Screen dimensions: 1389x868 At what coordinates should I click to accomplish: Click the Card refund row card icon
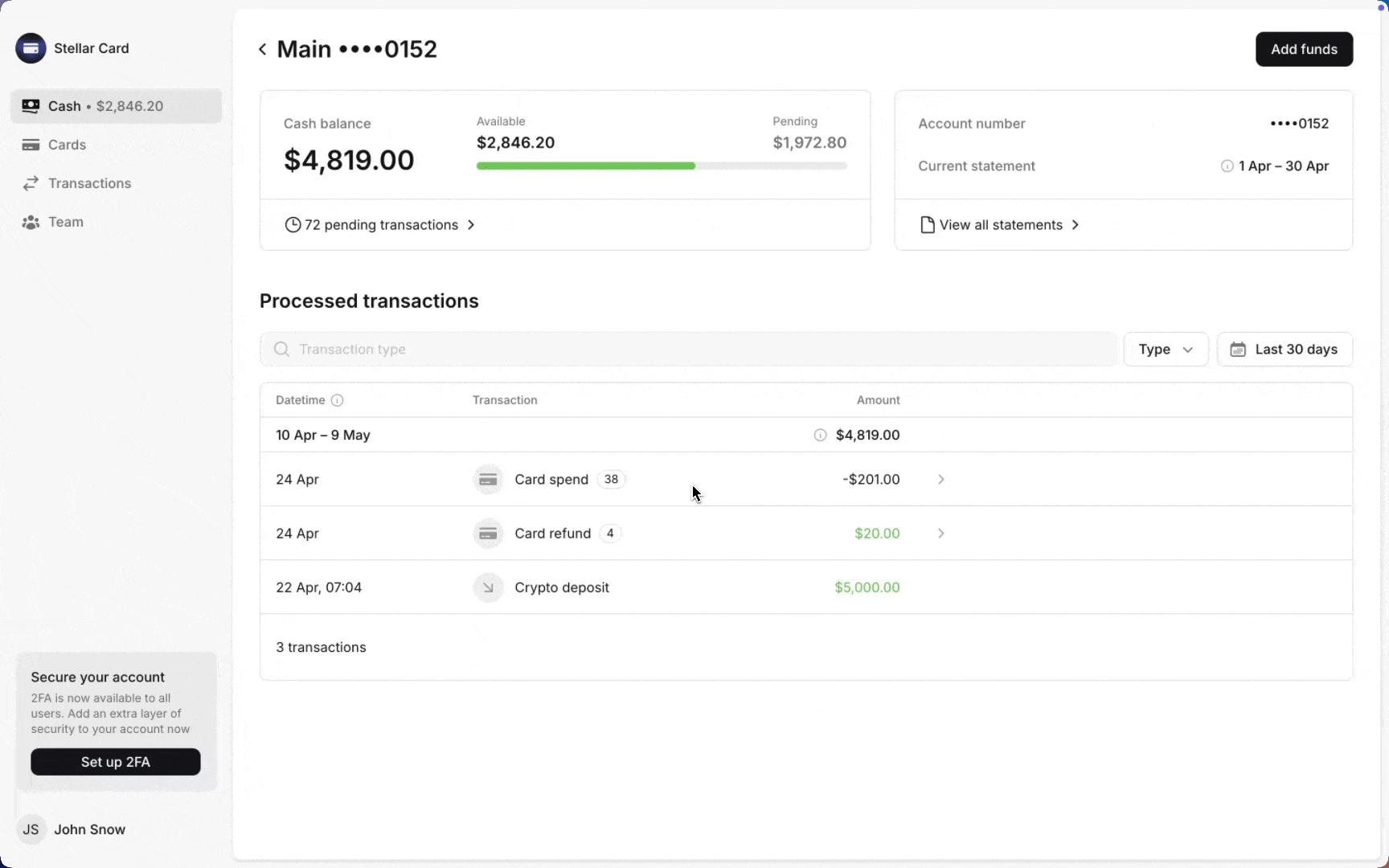coord(488,534)
